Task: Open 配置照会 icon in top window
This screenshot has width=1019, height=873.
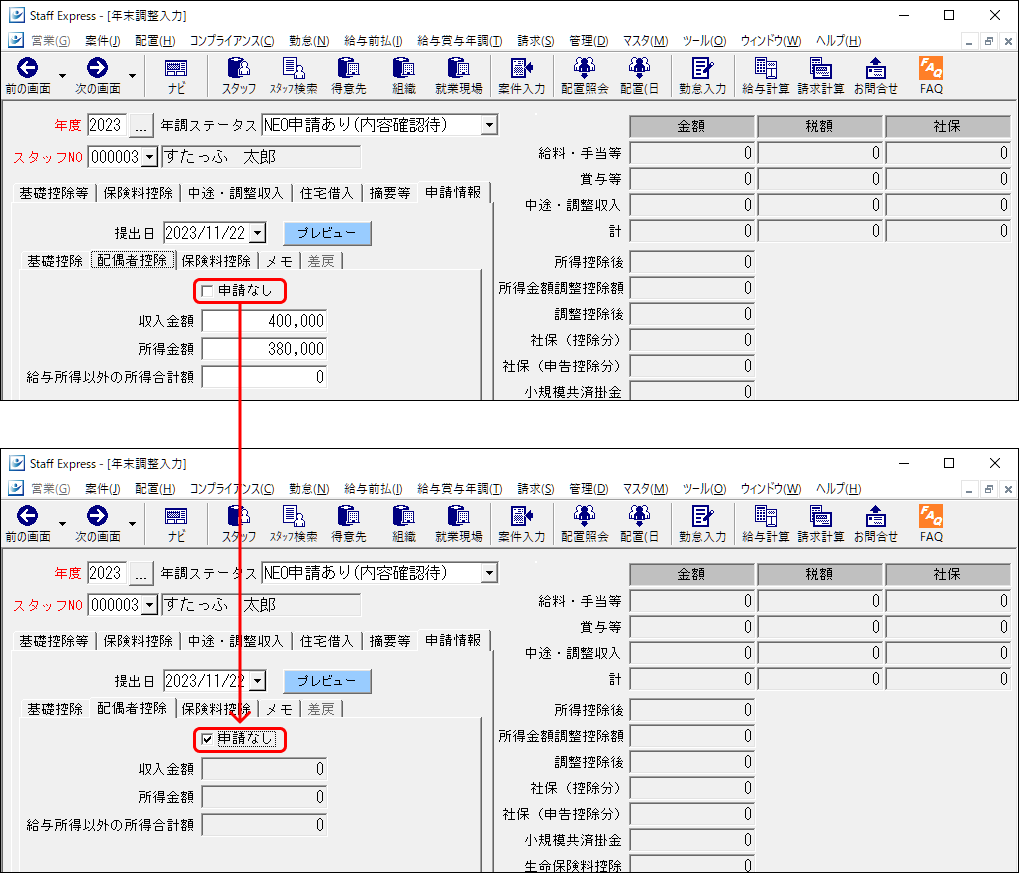Action: 584,76
